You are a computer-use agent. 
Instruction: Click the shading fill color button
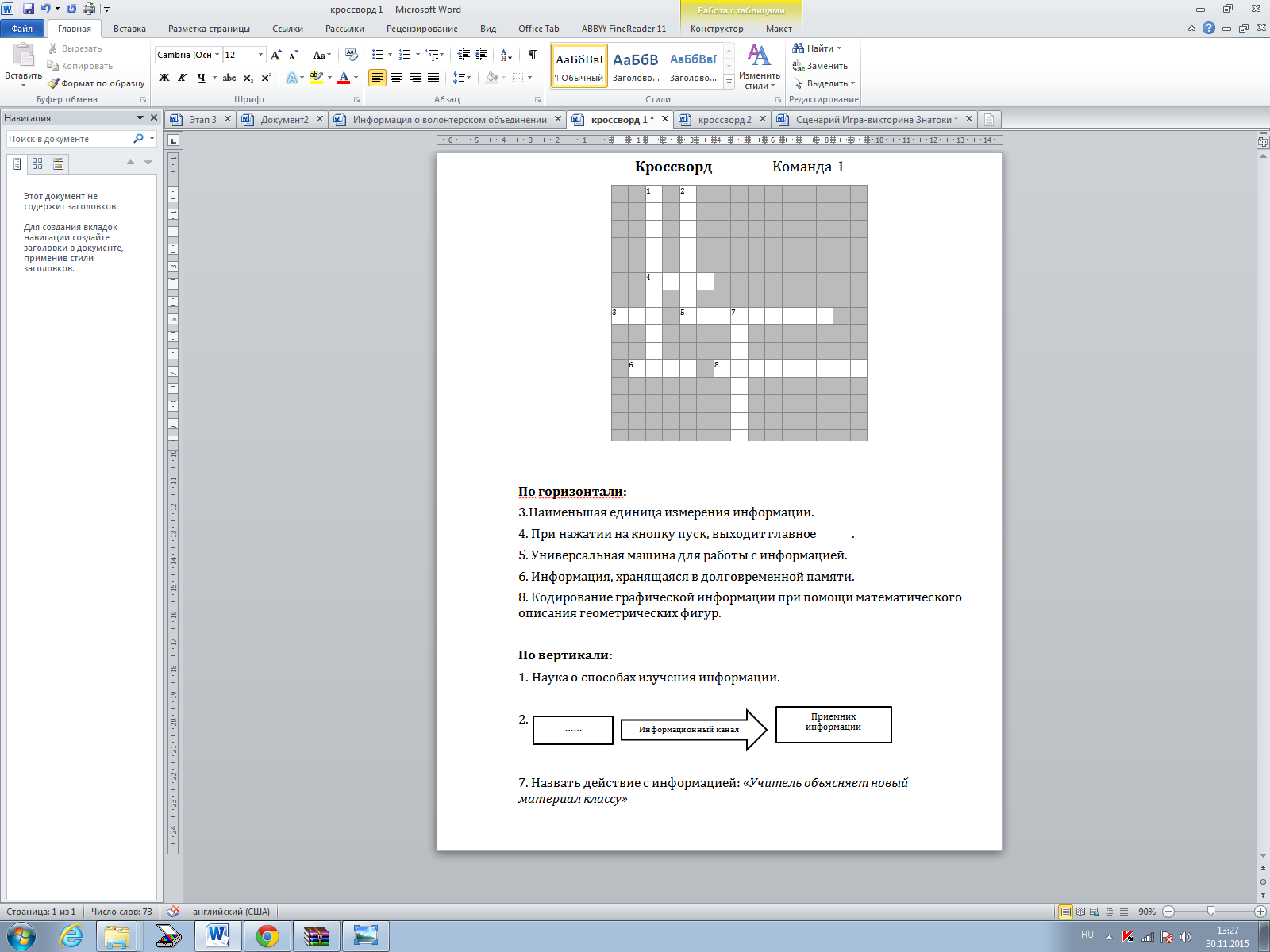point(491,78)
